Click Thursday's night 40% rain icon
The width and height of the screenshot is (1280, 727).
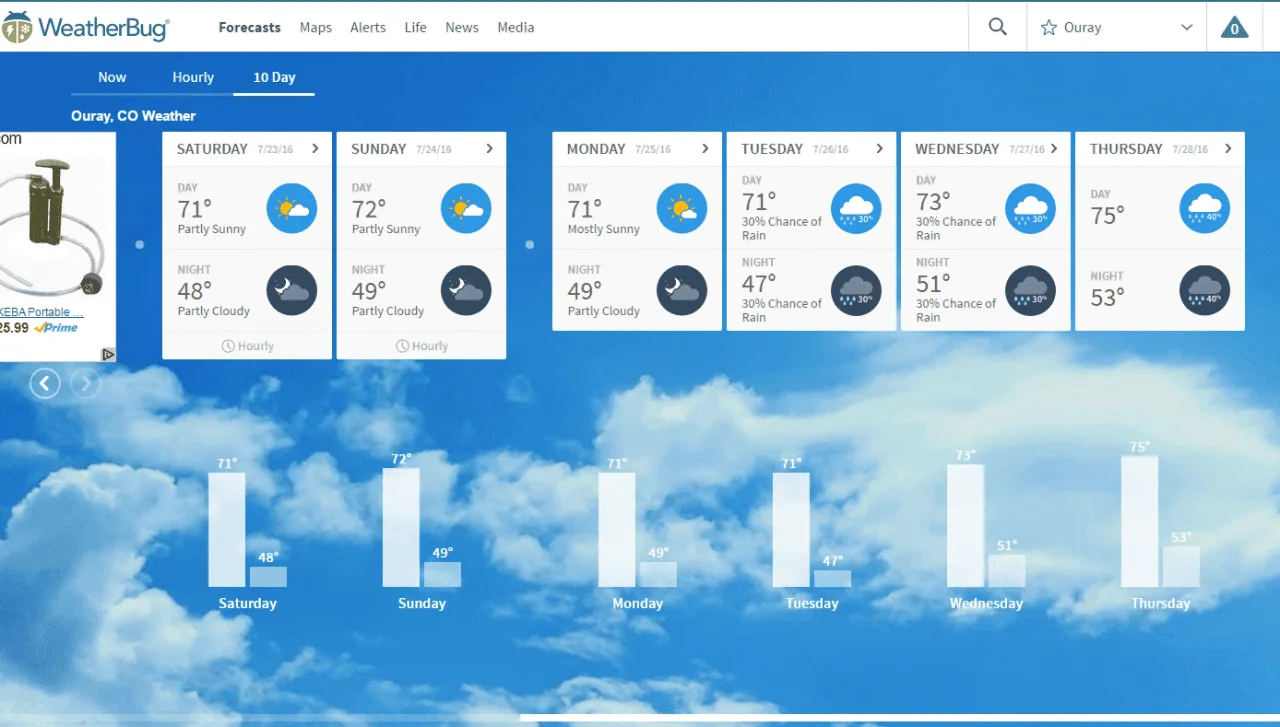[x=1205, y=291]
